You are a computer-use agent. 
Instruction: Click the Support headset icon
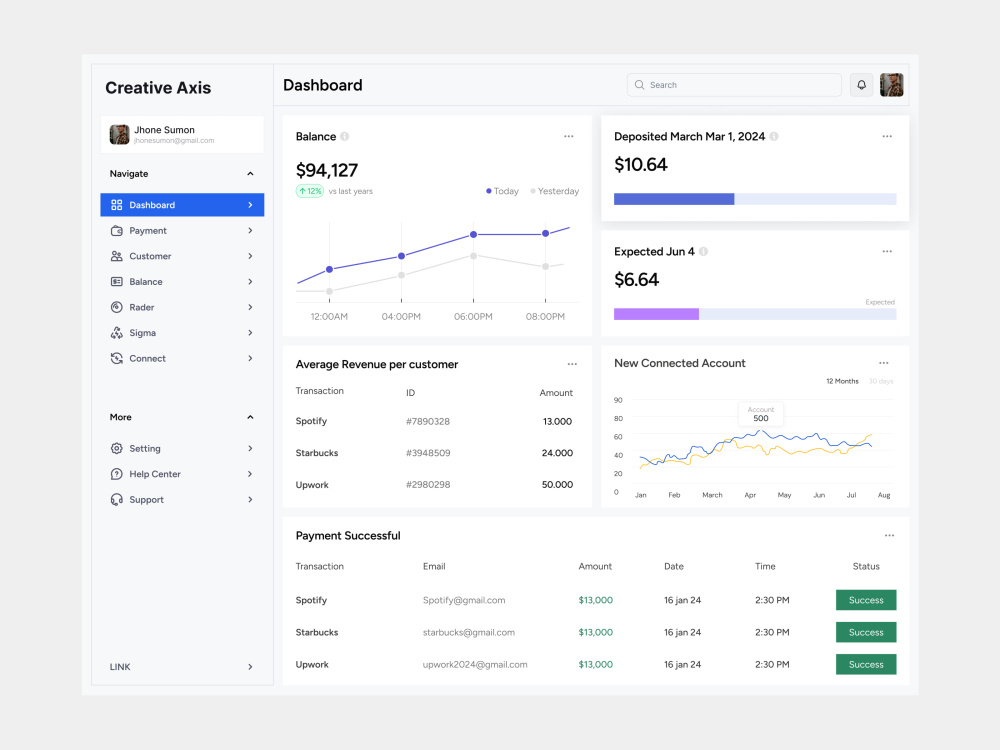(117, 499)
